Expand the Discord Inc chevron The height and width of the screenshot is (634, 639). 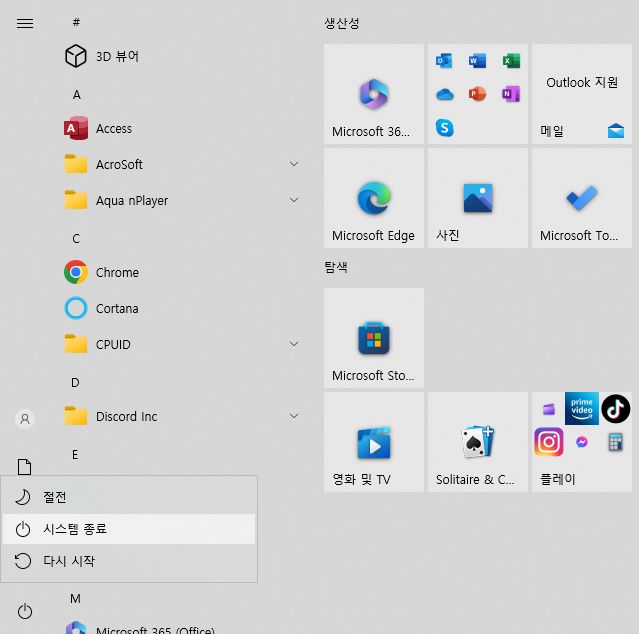point(294,416)
